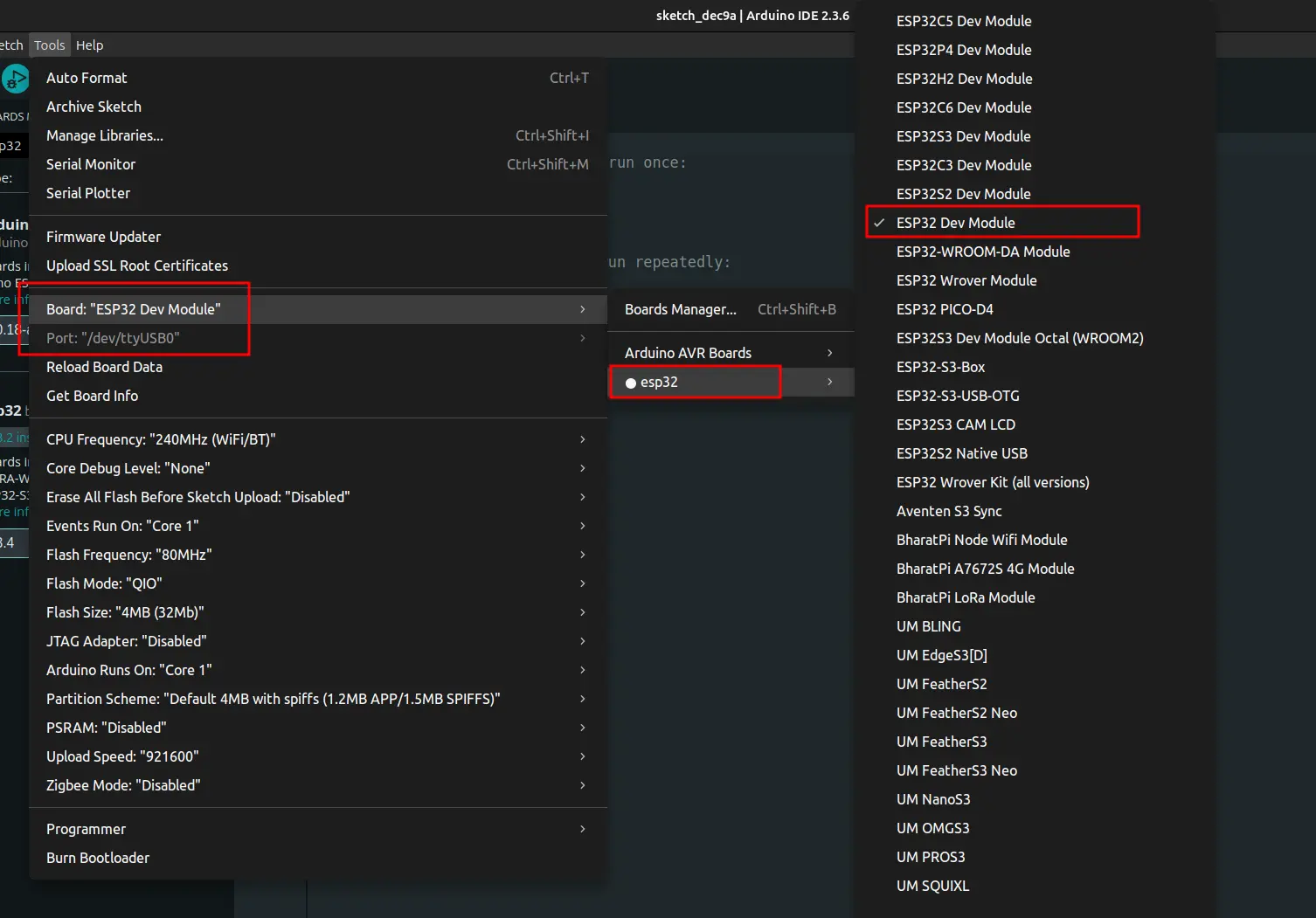Screen dimensions: 1316x918
Task: Open Firmware Updater
Action: coord(318,237)
